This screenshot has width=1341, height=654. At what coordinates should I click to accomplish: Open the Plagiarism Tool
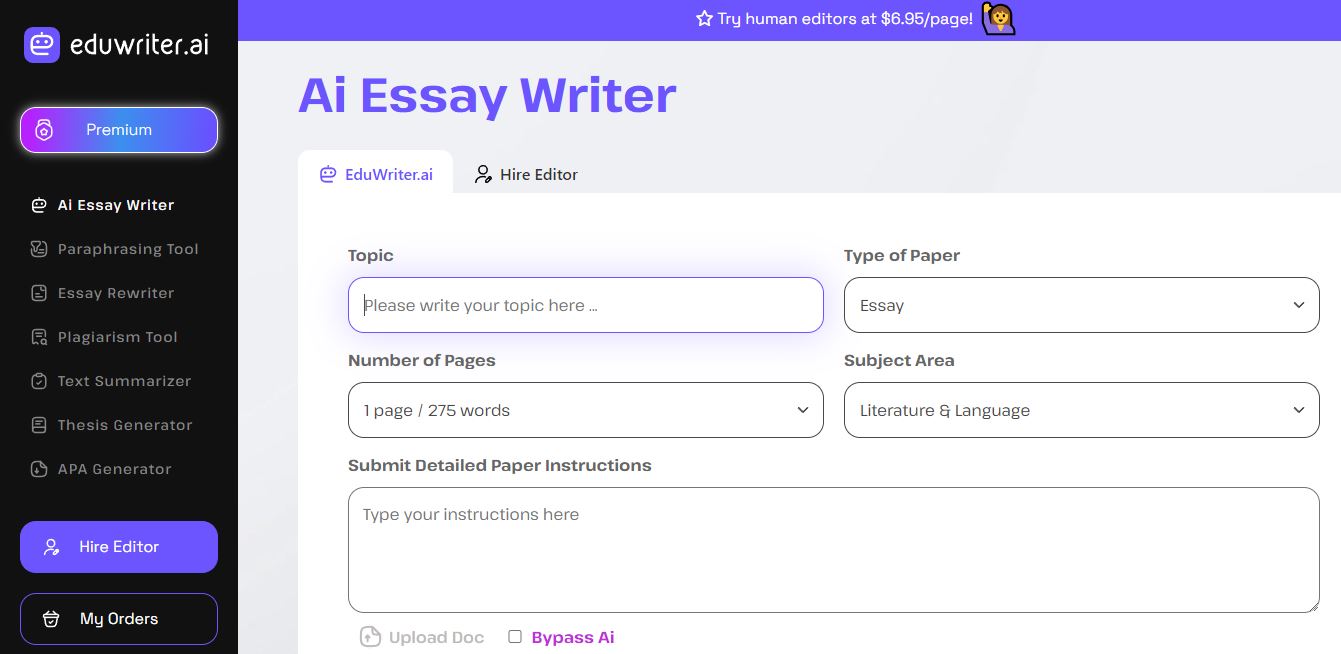pos(117,337)
